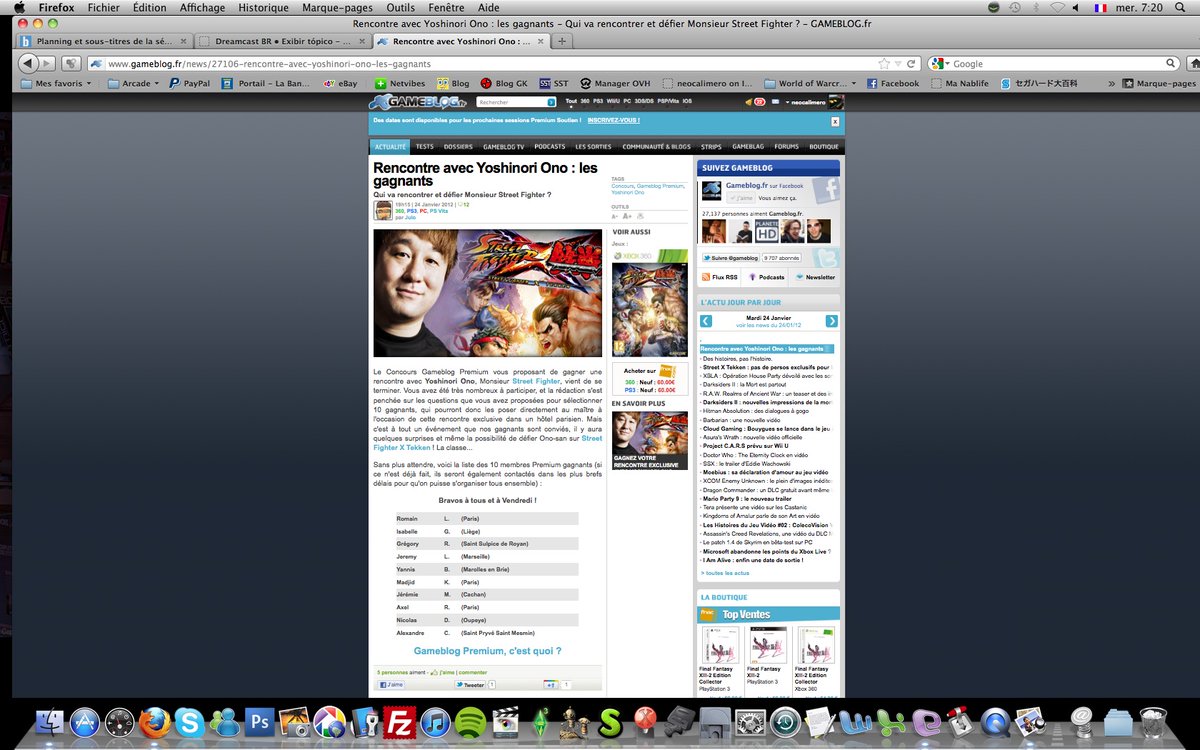Launch App Store from the dock
The image size is (1200, 750).
point(84,722)
